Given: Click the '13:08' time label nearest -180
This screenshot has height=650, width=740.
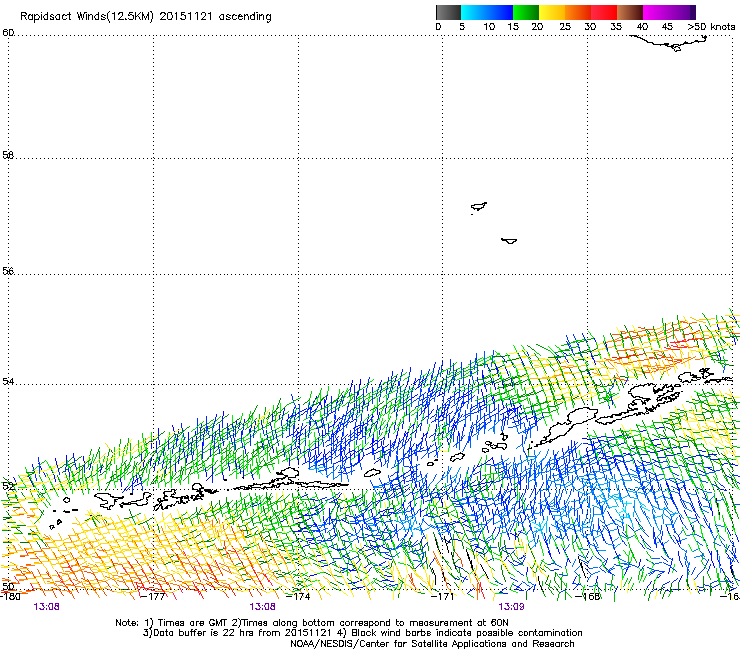Looking at the screenshot, I should [x=46, y=607].
